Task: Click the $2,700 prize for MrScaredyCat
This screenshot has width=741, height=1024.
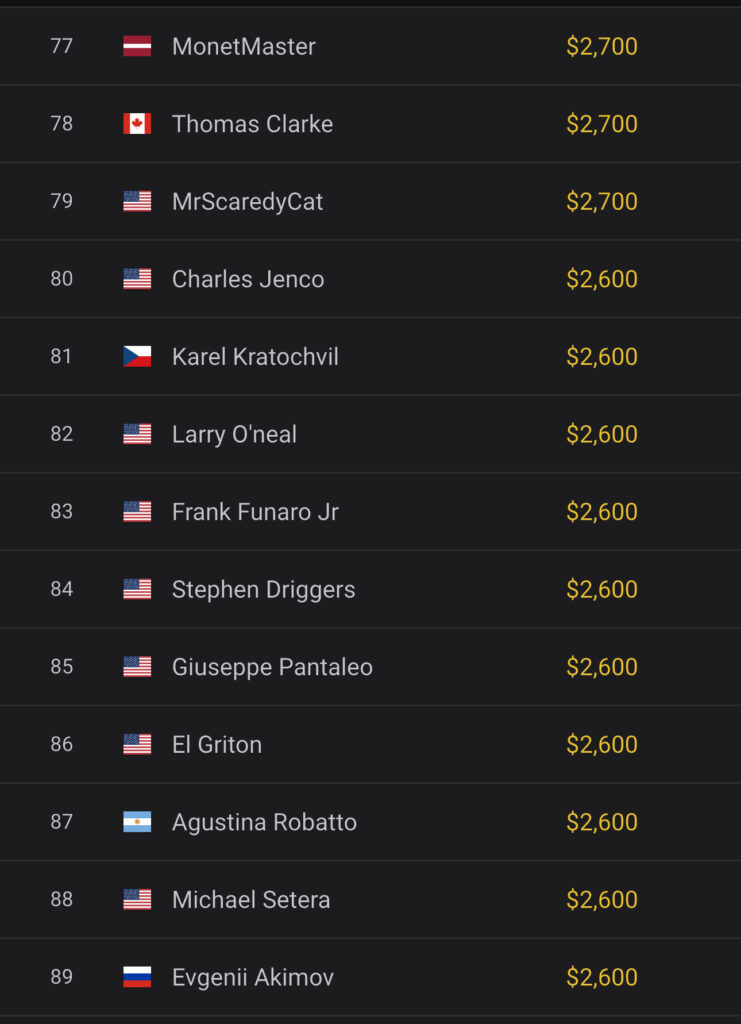Action: click(x=602, y=201)
